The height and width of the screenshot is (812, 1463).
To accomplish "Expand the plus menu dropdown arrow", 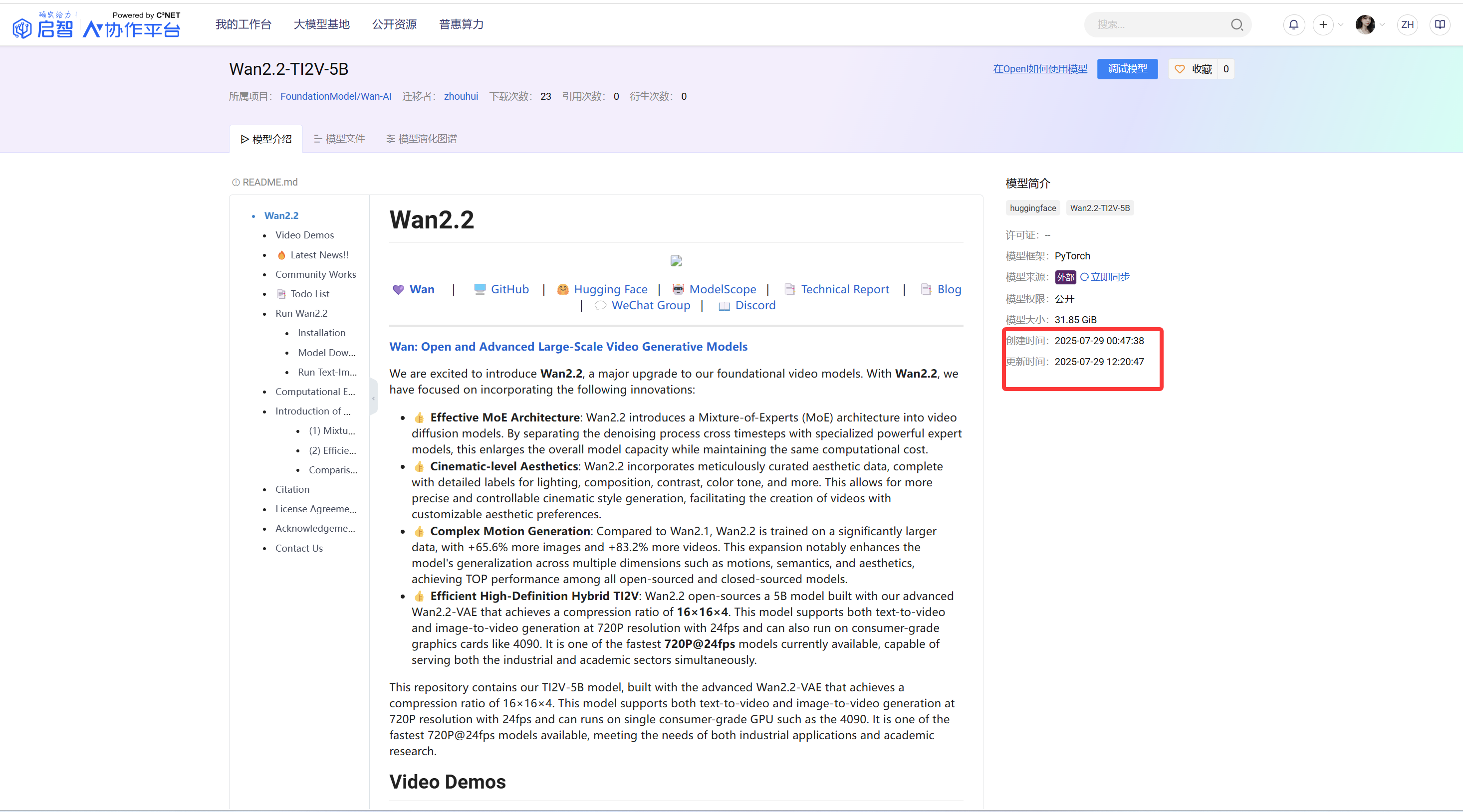I will 1340,24.
